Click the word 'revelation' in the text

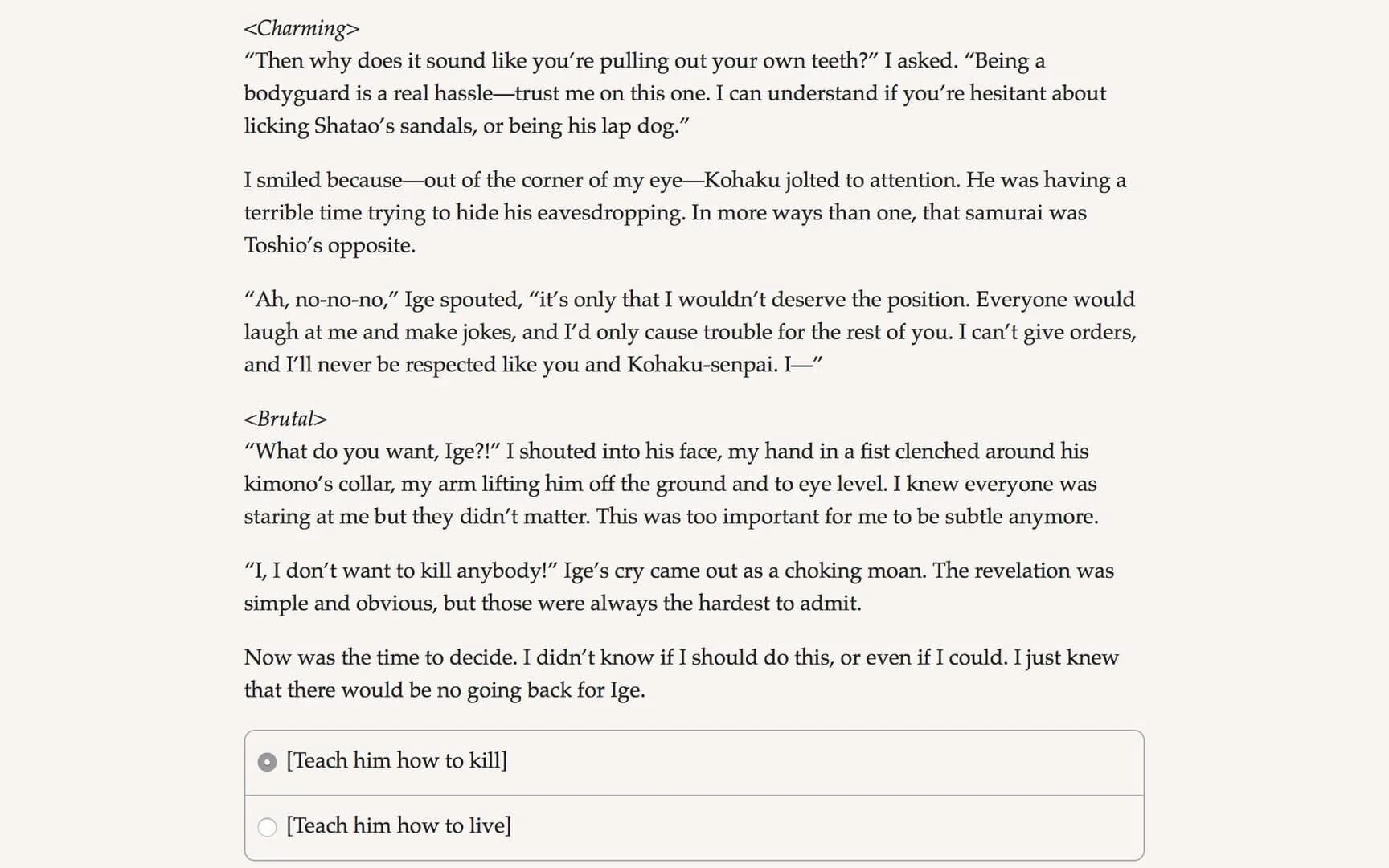1022,571
